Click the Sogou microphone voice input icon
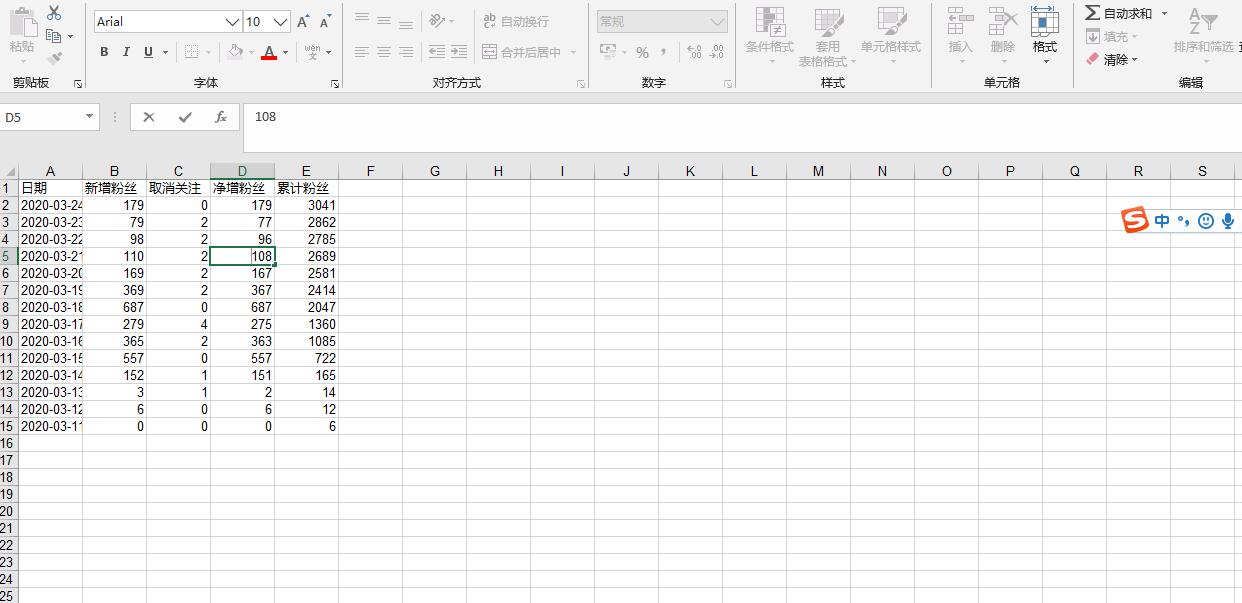Screen dimensions: 1242x603 (1227, 221)
